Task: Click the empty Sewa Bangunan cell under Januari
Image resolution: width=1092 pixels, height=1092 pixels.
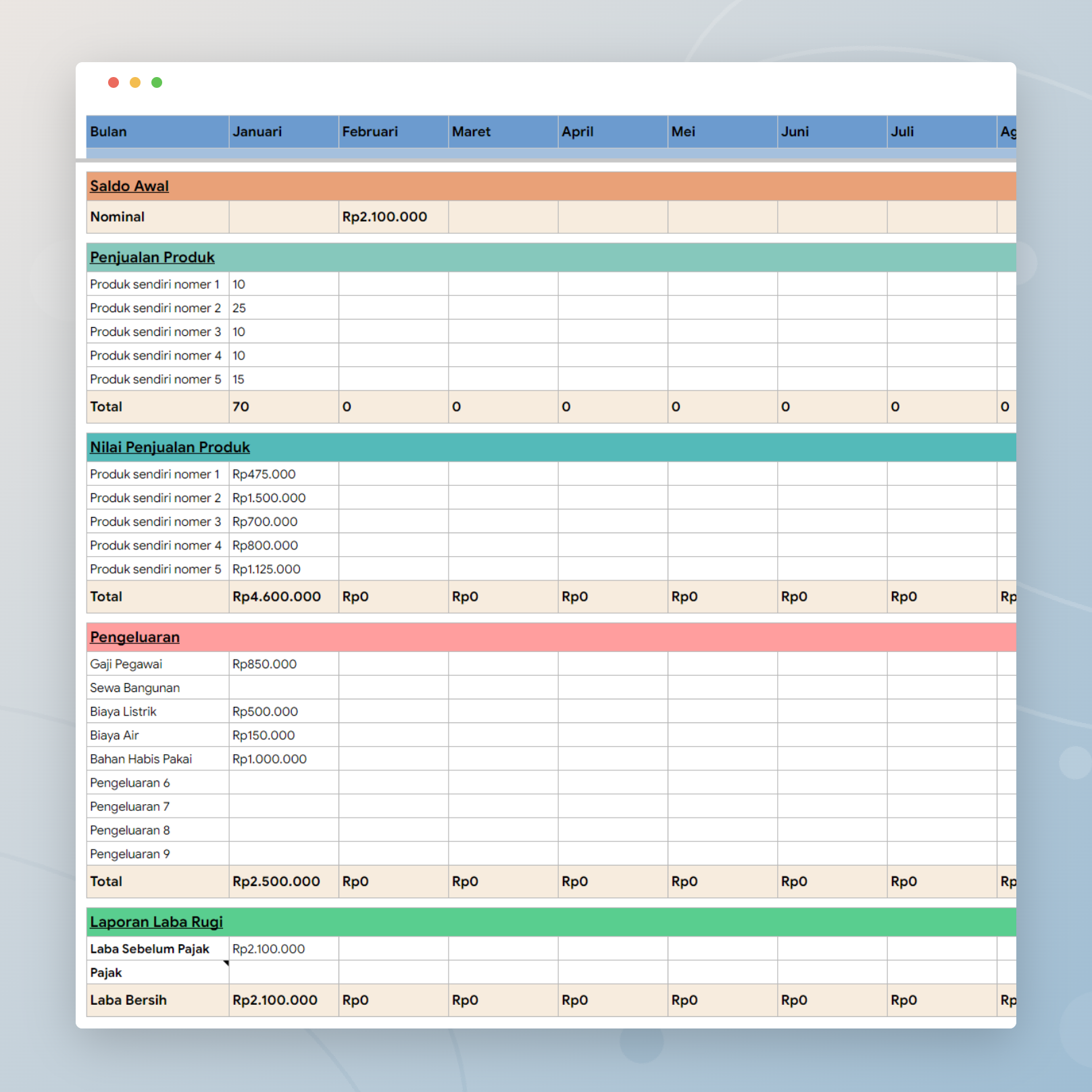Action: [x=284, y=688]
